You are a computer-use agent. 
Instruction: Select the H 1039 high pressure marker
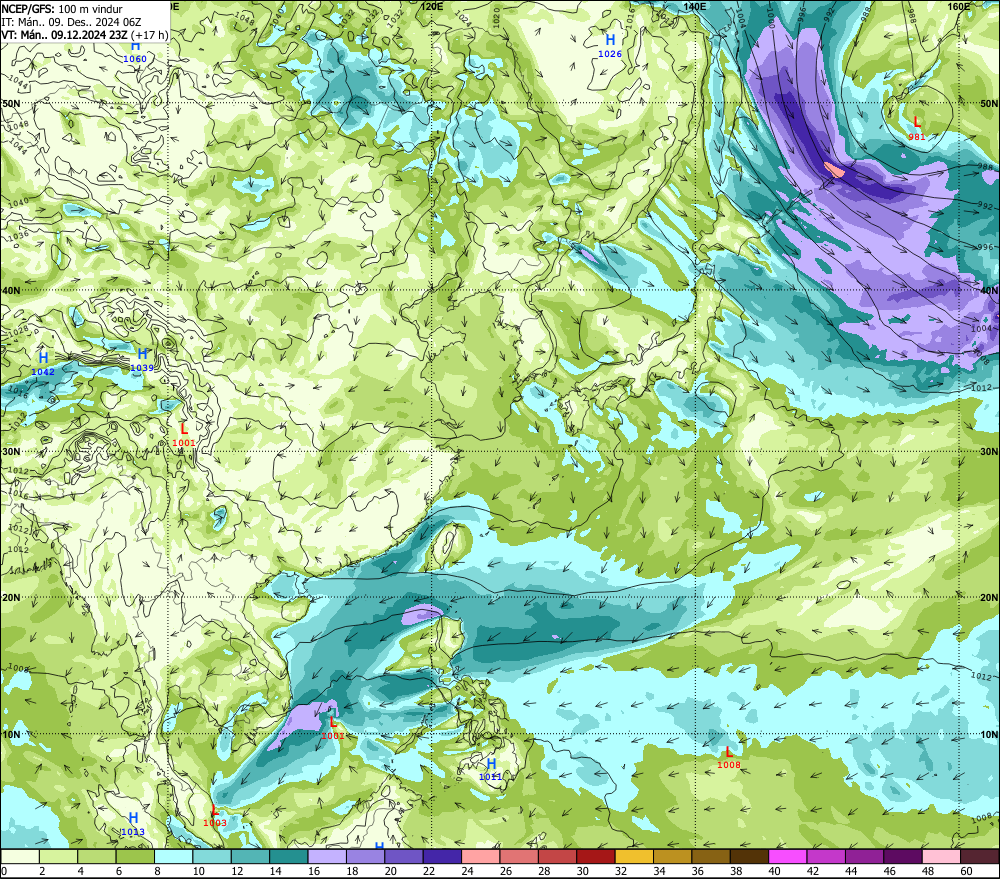point(142,360)
